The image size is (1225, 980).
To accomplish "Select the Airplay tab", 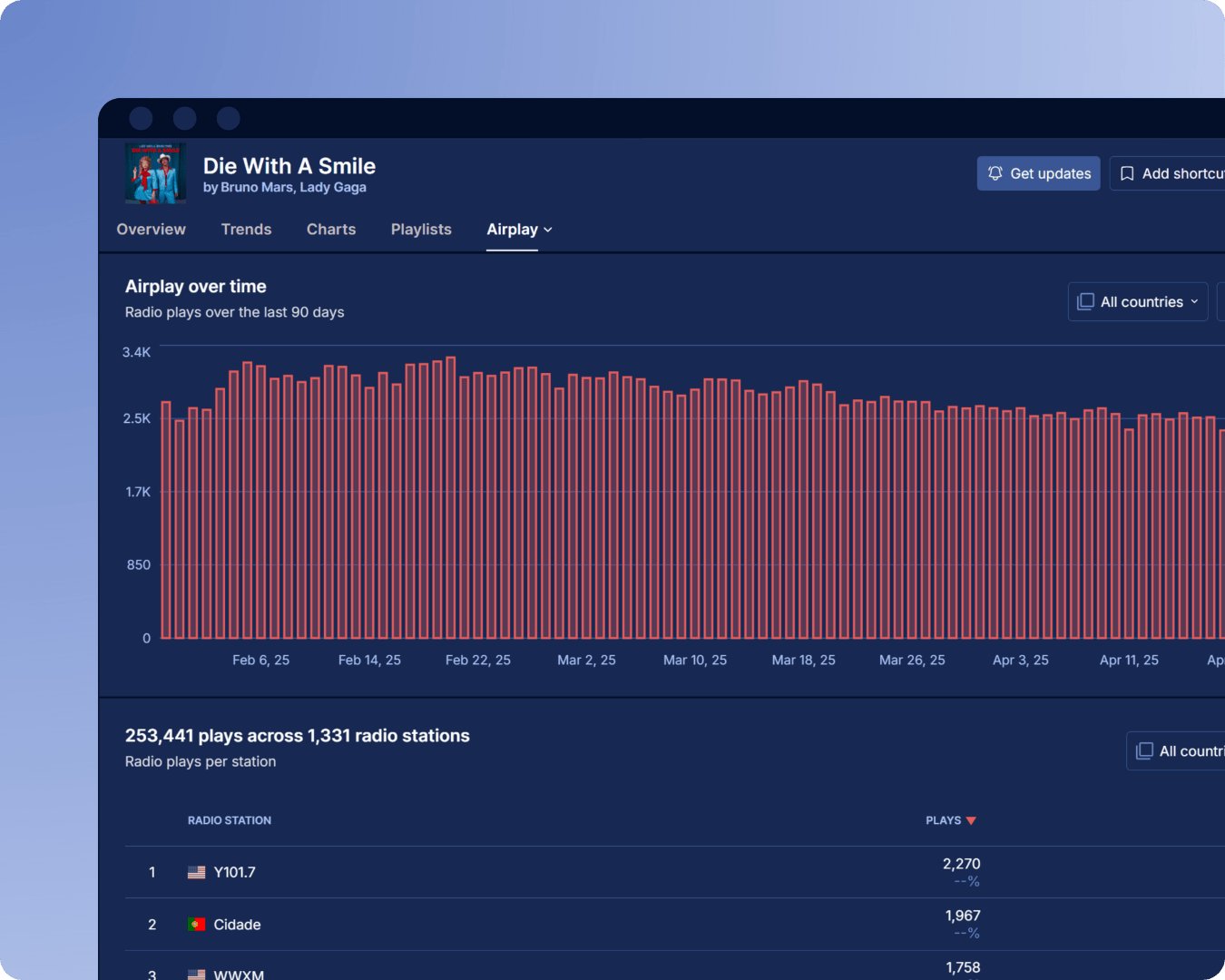I will [512, 230].
